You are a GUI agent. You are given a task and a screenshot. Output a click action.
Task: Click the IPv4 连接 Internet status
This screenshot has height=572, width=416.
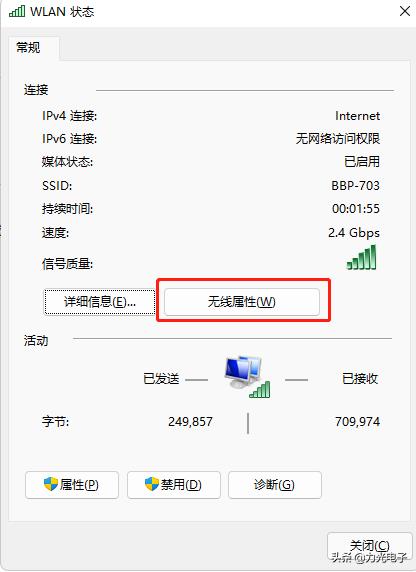358,116
